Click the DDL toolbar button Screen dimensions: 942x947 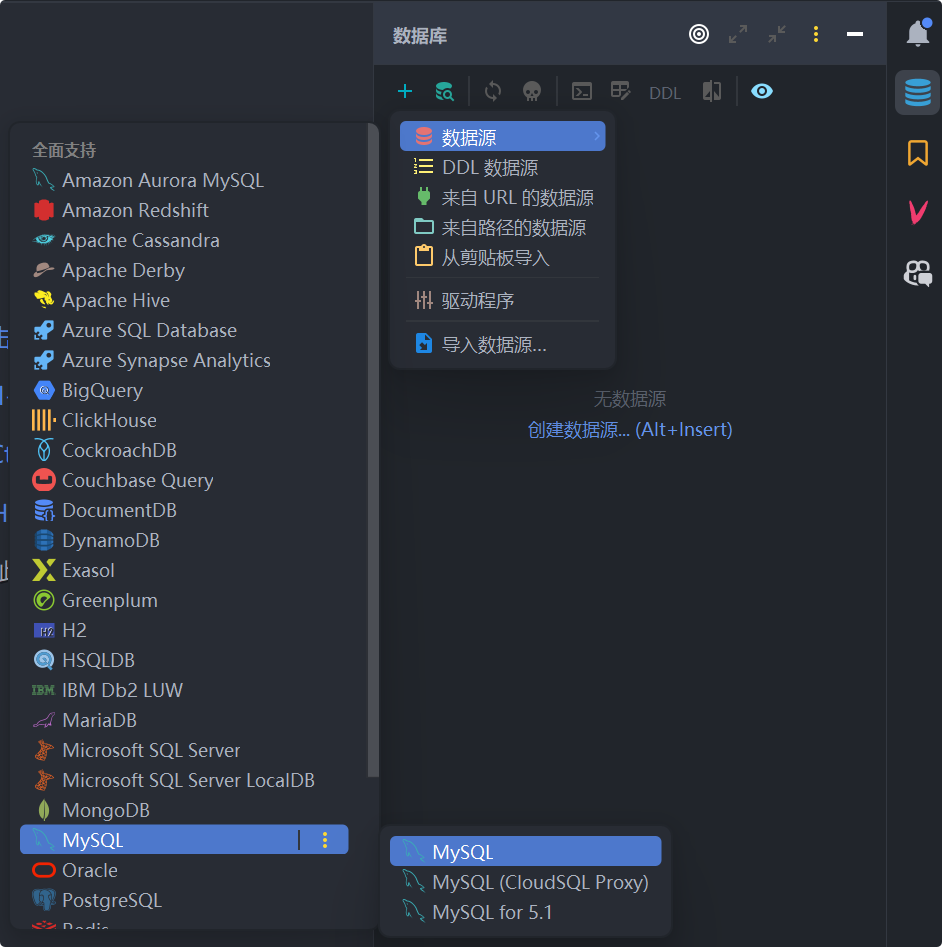(x=665, y=93)
